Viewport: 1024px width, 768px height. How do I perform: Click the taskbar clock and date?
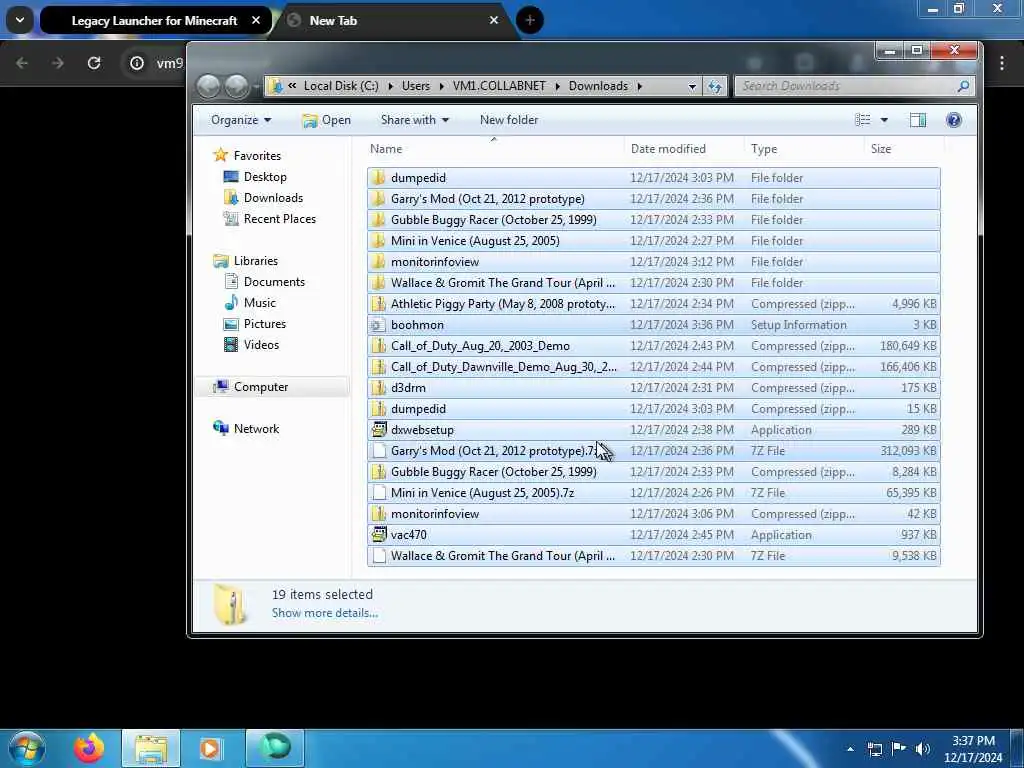[x=973, y=749]
